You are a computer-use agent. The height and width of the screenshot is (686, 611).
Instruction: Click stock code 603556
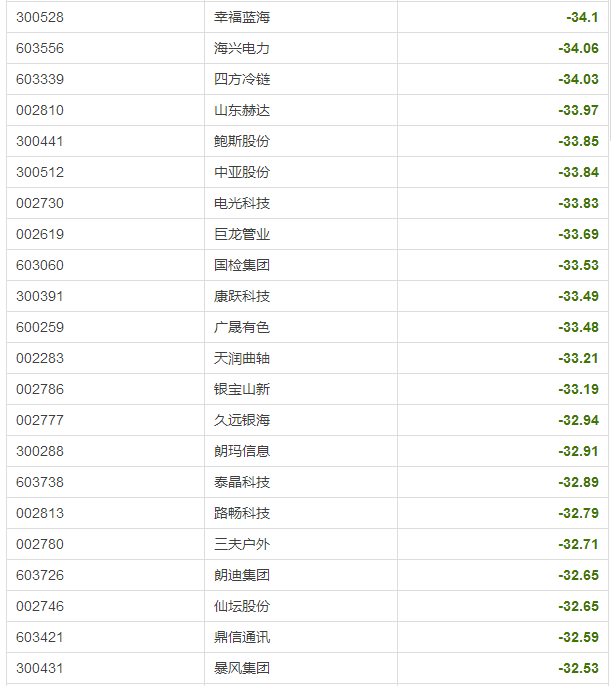pyautogui.click(x=40, y=48)
